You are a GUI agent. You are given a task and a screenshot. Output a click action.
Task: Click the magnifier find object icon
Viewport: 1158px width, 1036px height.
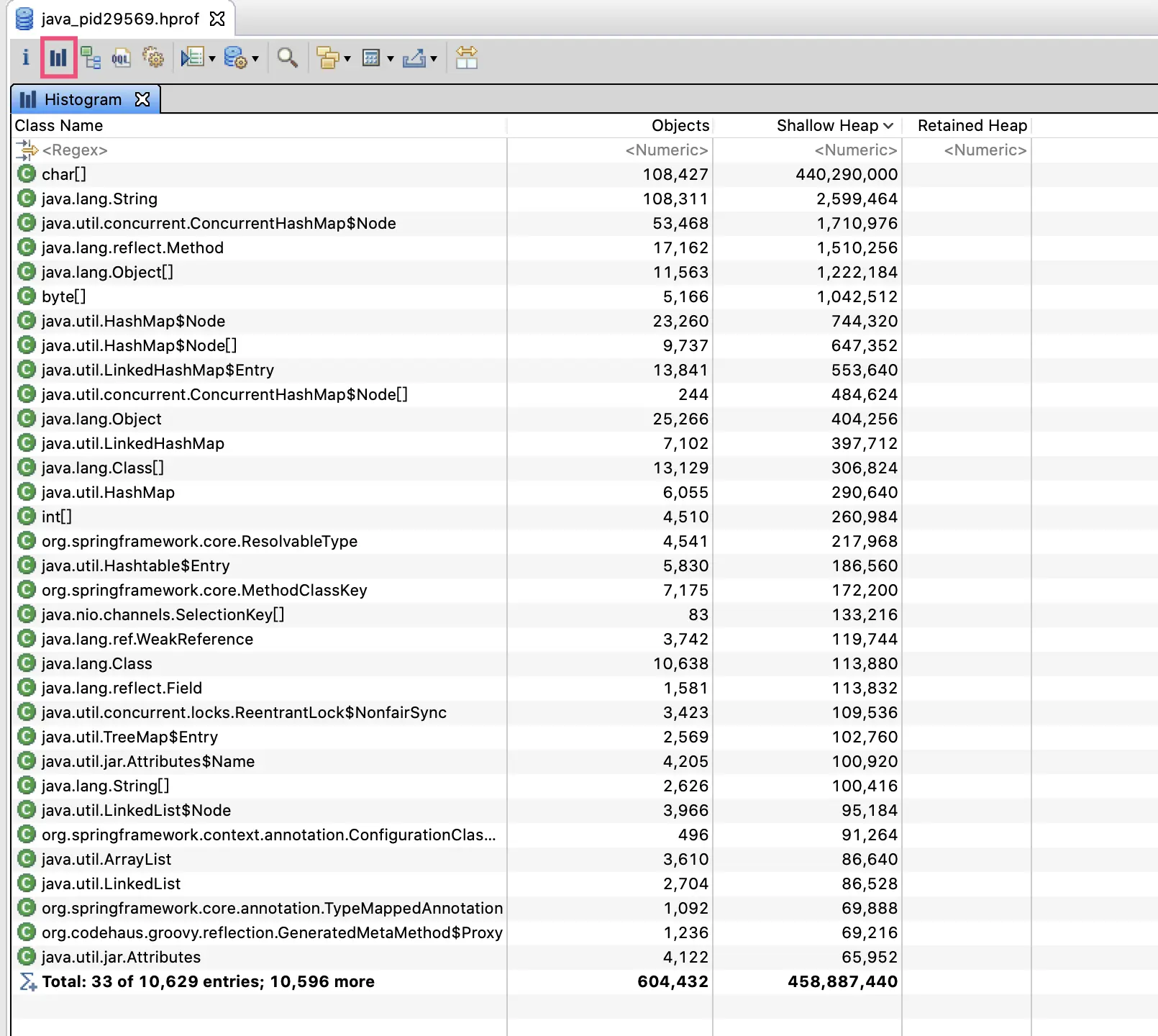(288, 58)
